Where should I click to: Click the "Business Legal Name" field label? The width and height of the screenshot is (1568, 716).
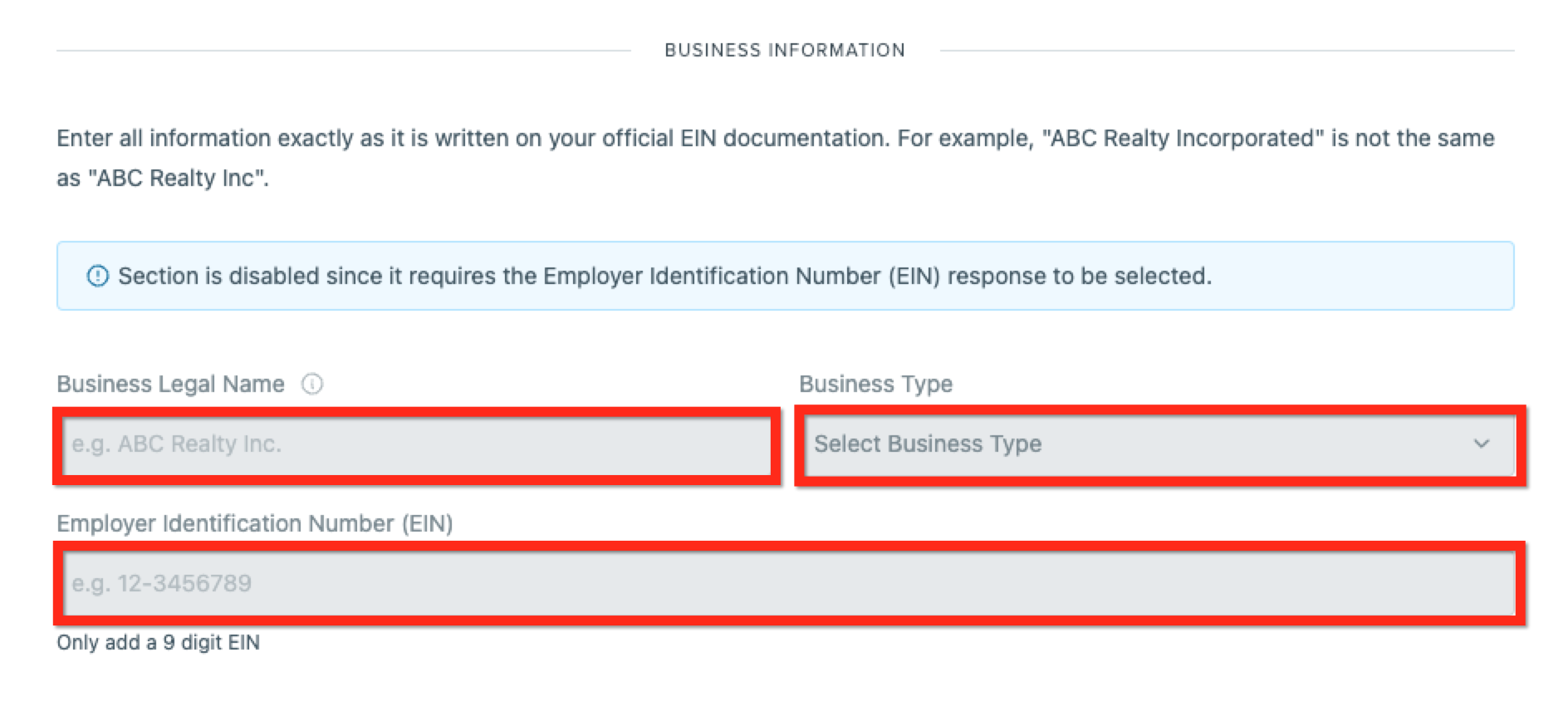click(170, 384)
